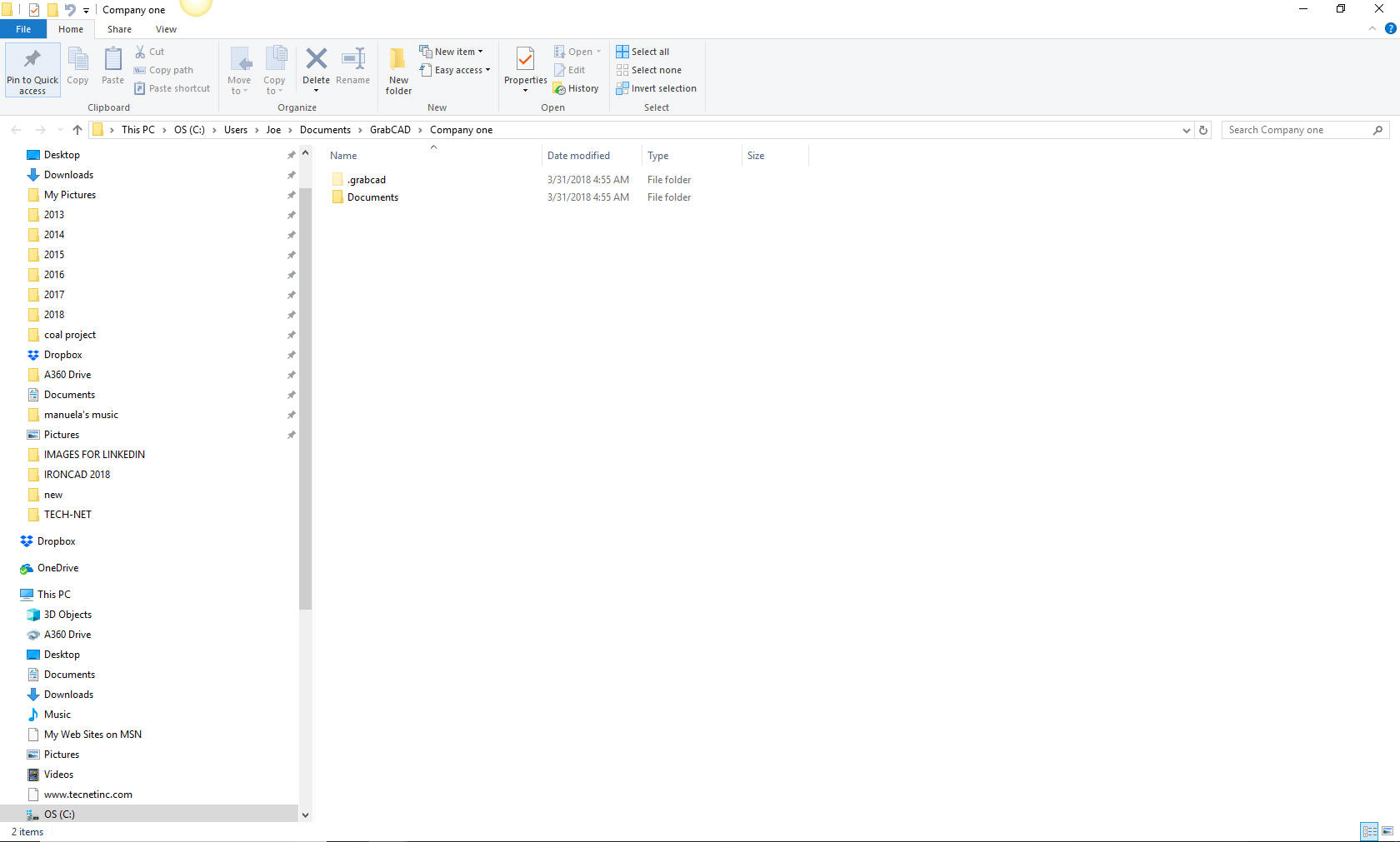This screenshot has width=1400, height=842.
Task: Open file History
Action: 576,88
